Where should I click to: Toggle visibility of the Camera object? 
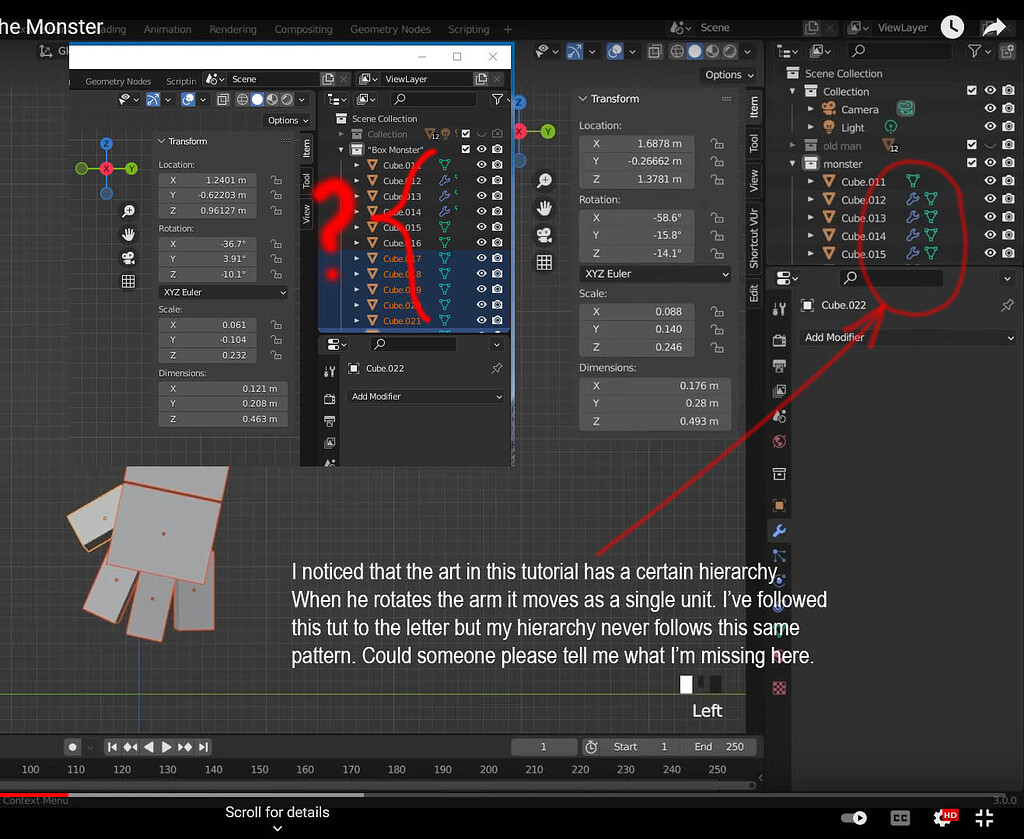pyautogui.click(x=990, y=109)
